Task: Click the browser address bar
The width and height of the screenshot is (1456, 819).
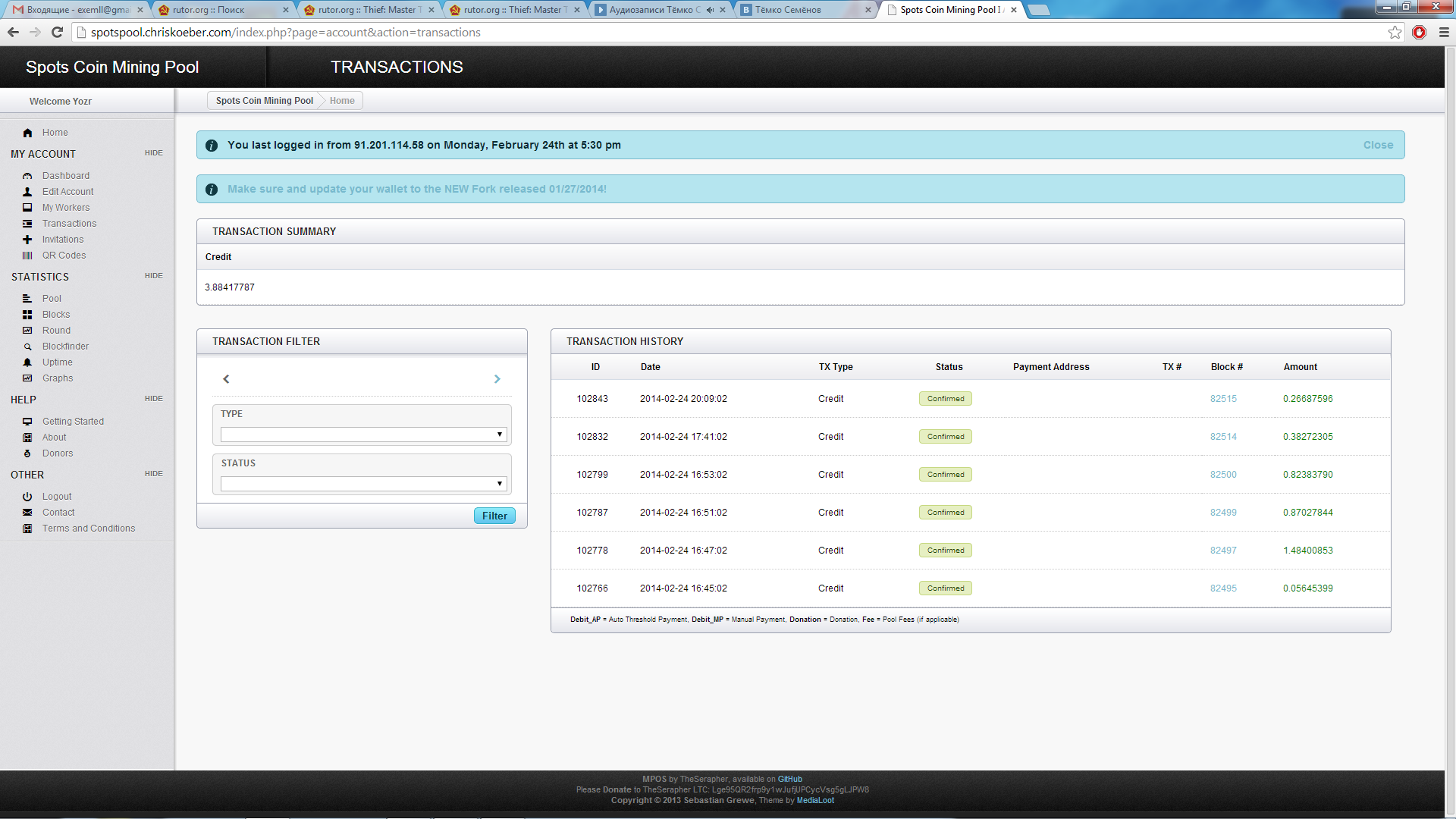Action: [x=682, y=32]
